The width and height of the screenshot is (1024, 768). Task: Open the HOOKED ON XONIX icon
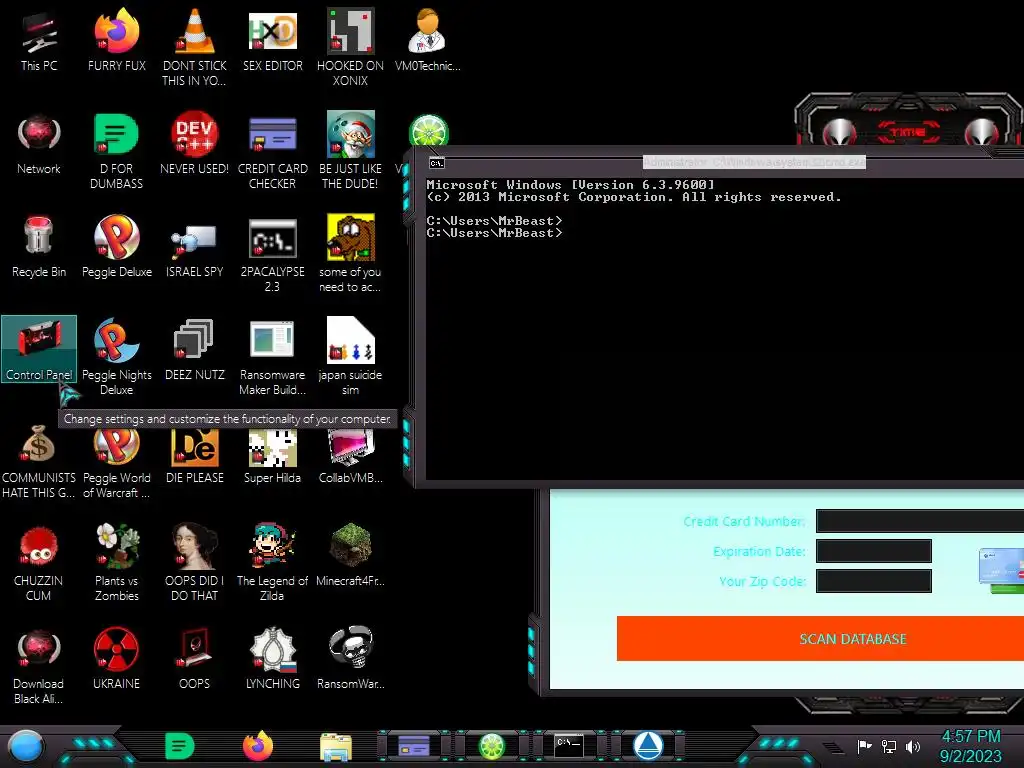350,48
